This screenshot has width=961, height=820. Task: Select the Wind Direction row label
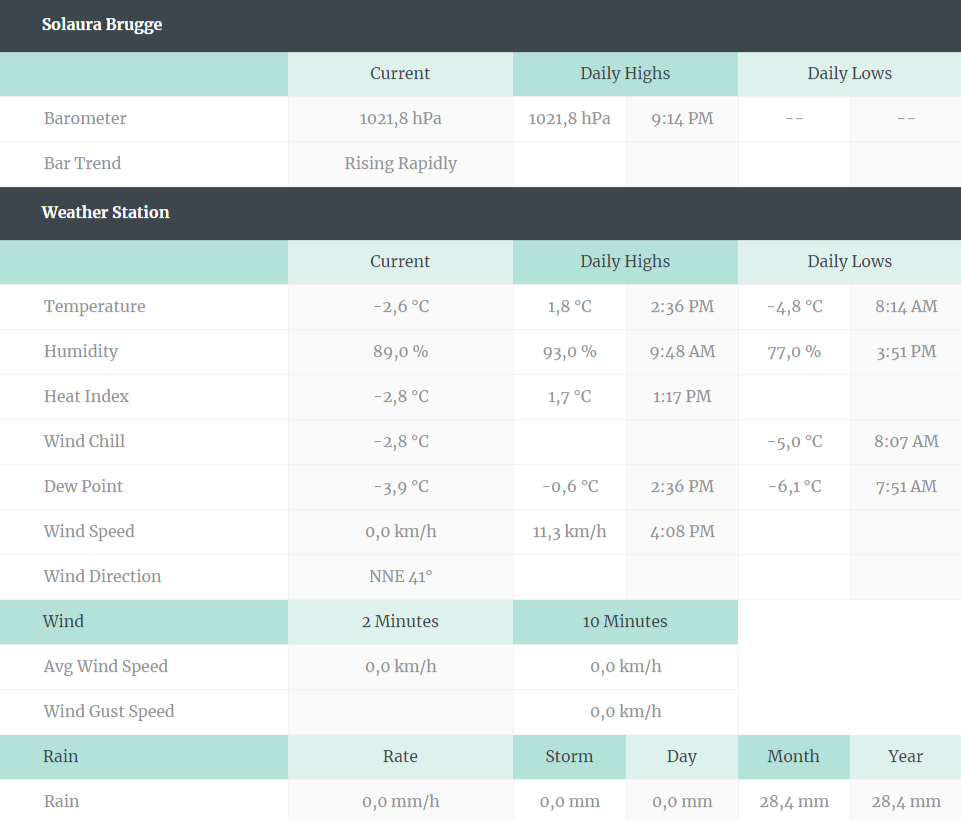click(102, 576)
